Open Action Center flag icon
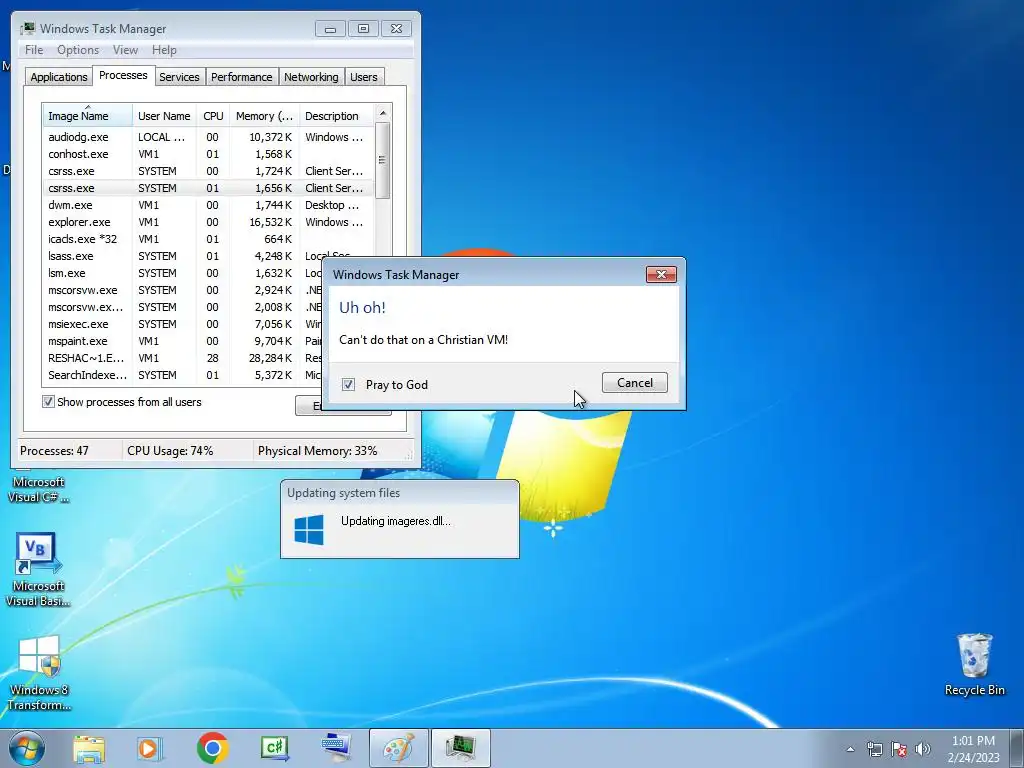The width and height of the screenshot is (1024, 768). 899,749
